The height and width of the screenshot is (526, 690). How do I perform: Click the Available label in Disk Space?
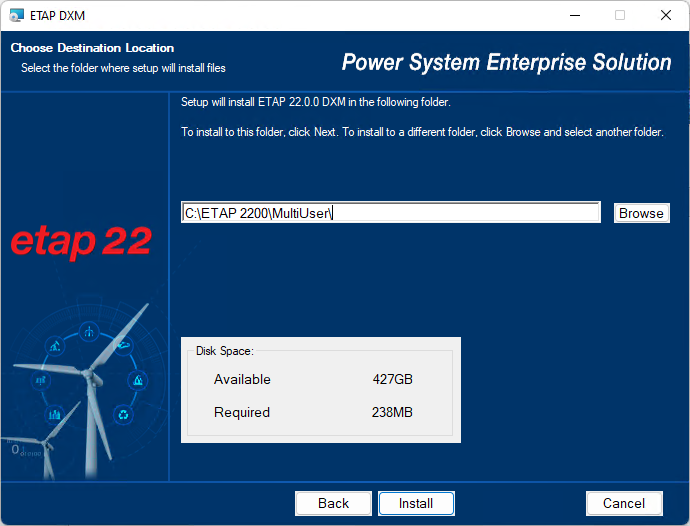(x=242, y=379)
